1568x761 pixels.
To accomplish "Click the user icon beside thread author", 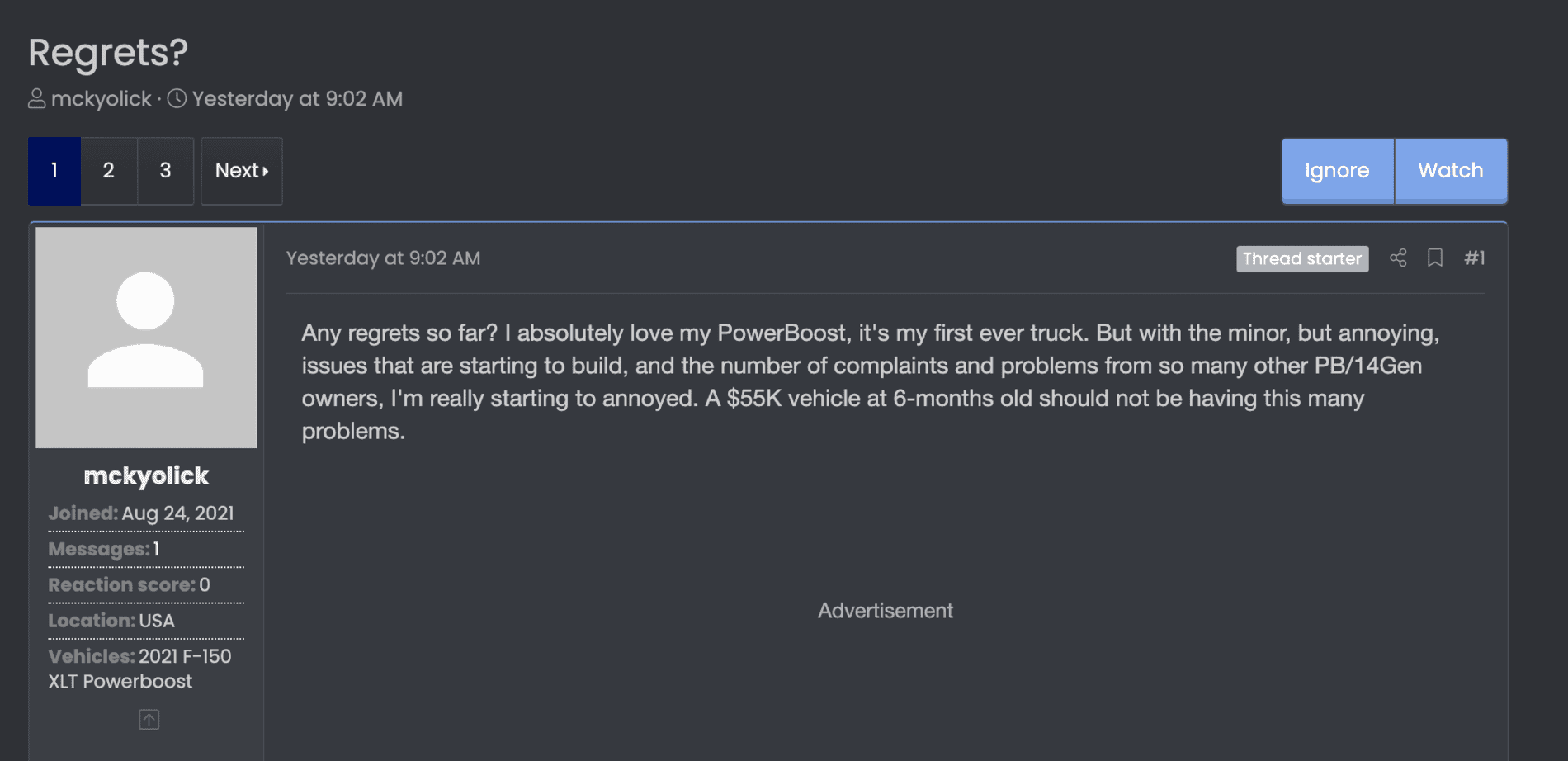I will point(36,99).
